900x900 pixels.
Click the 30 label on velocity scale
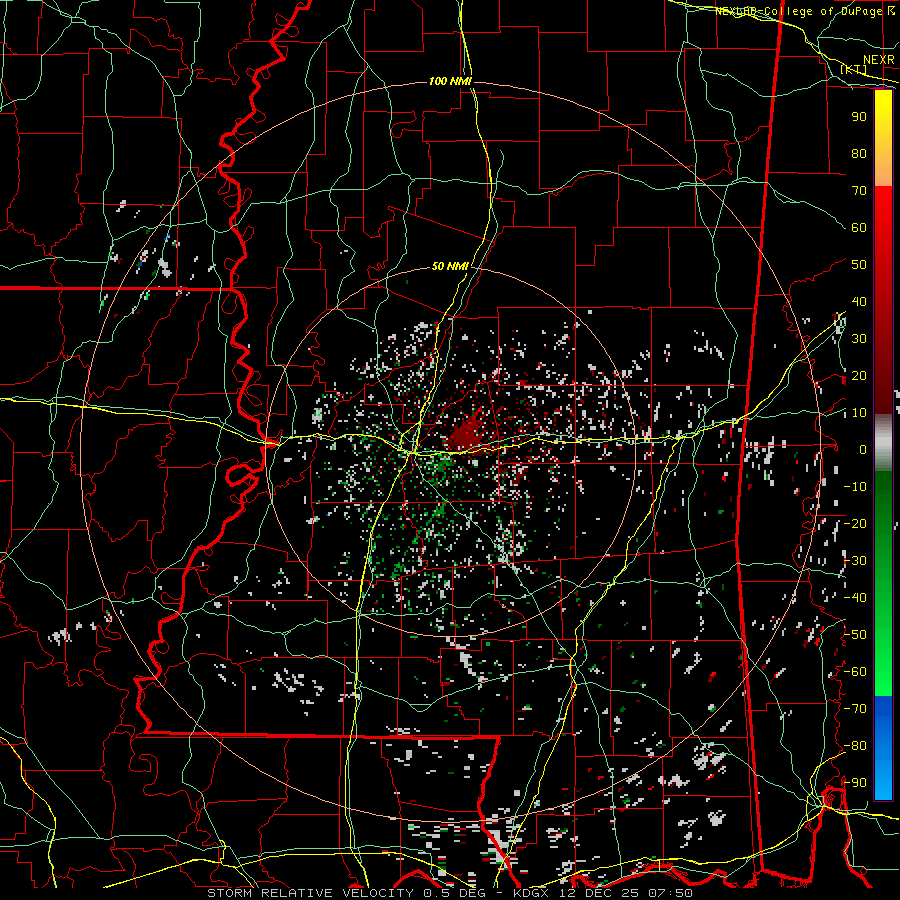pyautogui.click(x=859, y=339)
